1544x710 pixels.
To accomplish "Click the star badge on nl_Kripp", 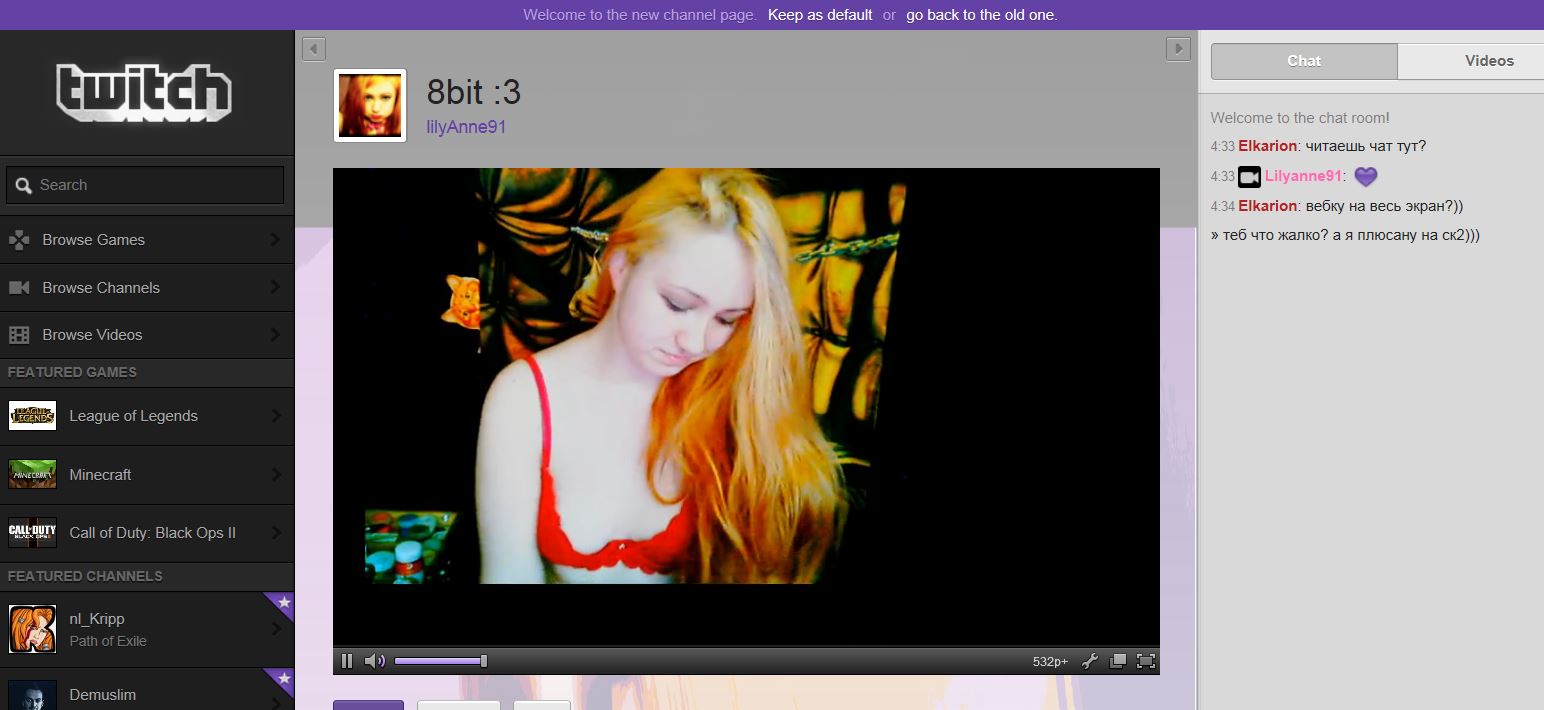I will tap(283, 602).
